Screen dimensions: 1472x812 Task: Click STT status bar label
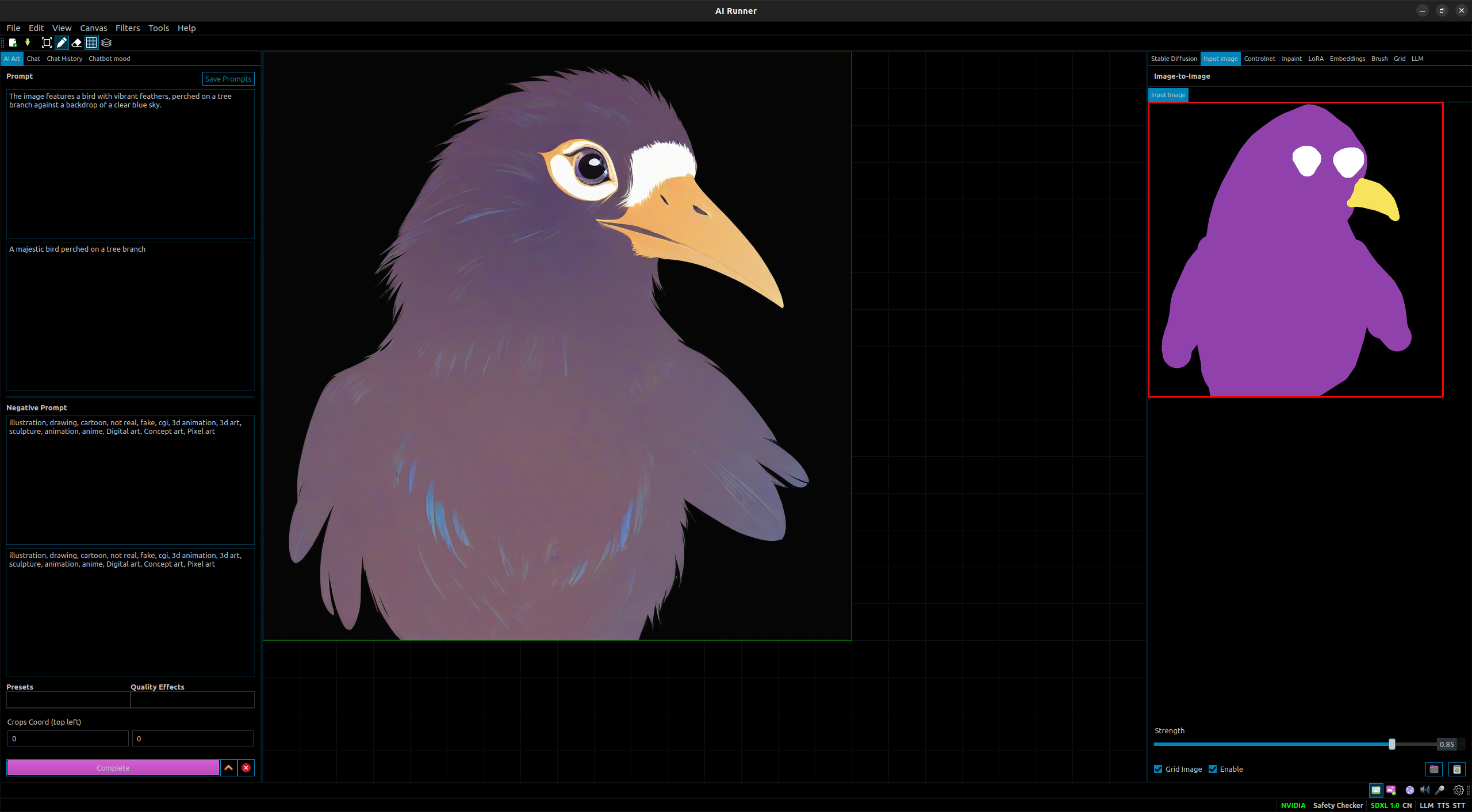click(1459, 805)
